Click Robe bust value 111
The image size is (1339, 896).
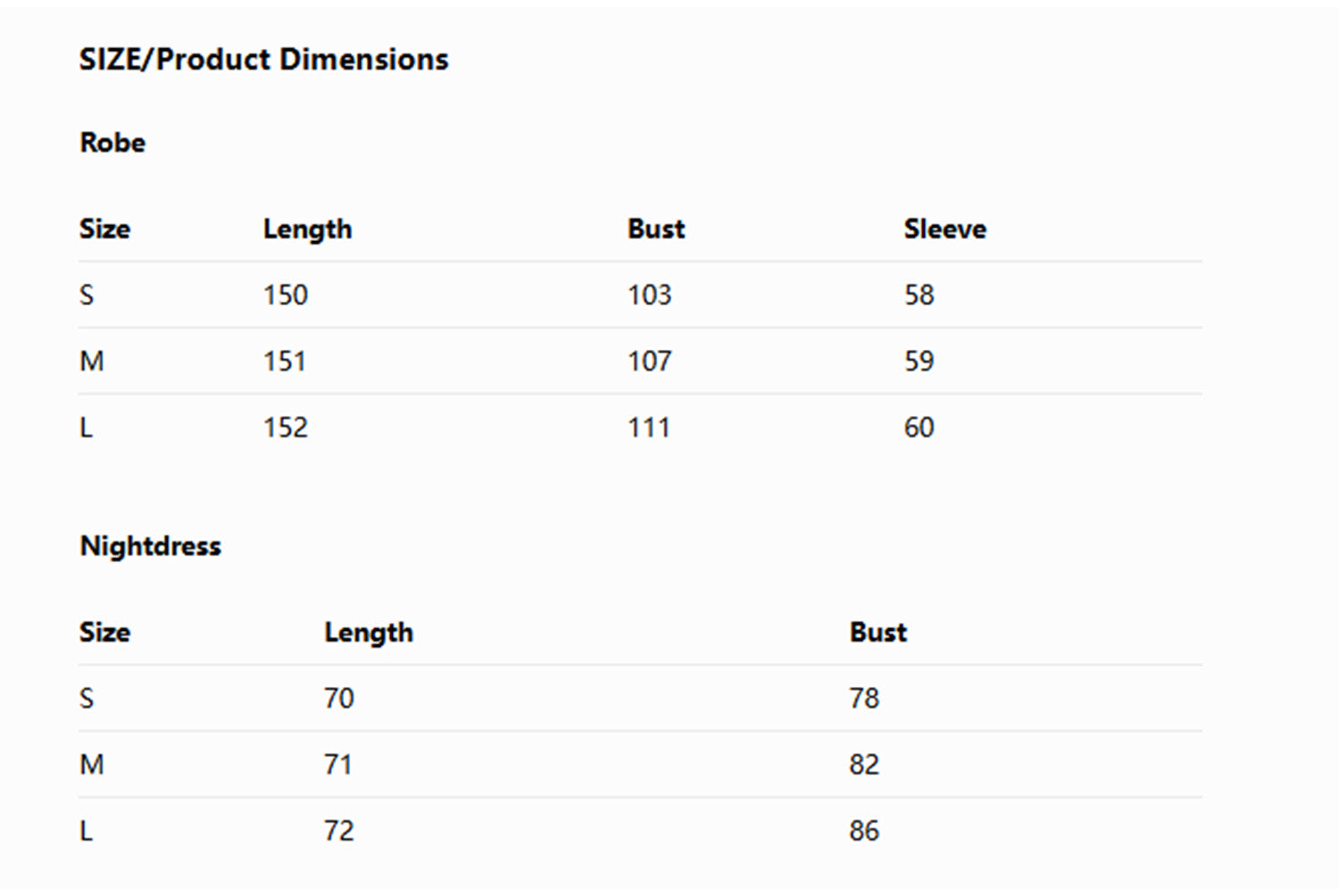[649, 427]
